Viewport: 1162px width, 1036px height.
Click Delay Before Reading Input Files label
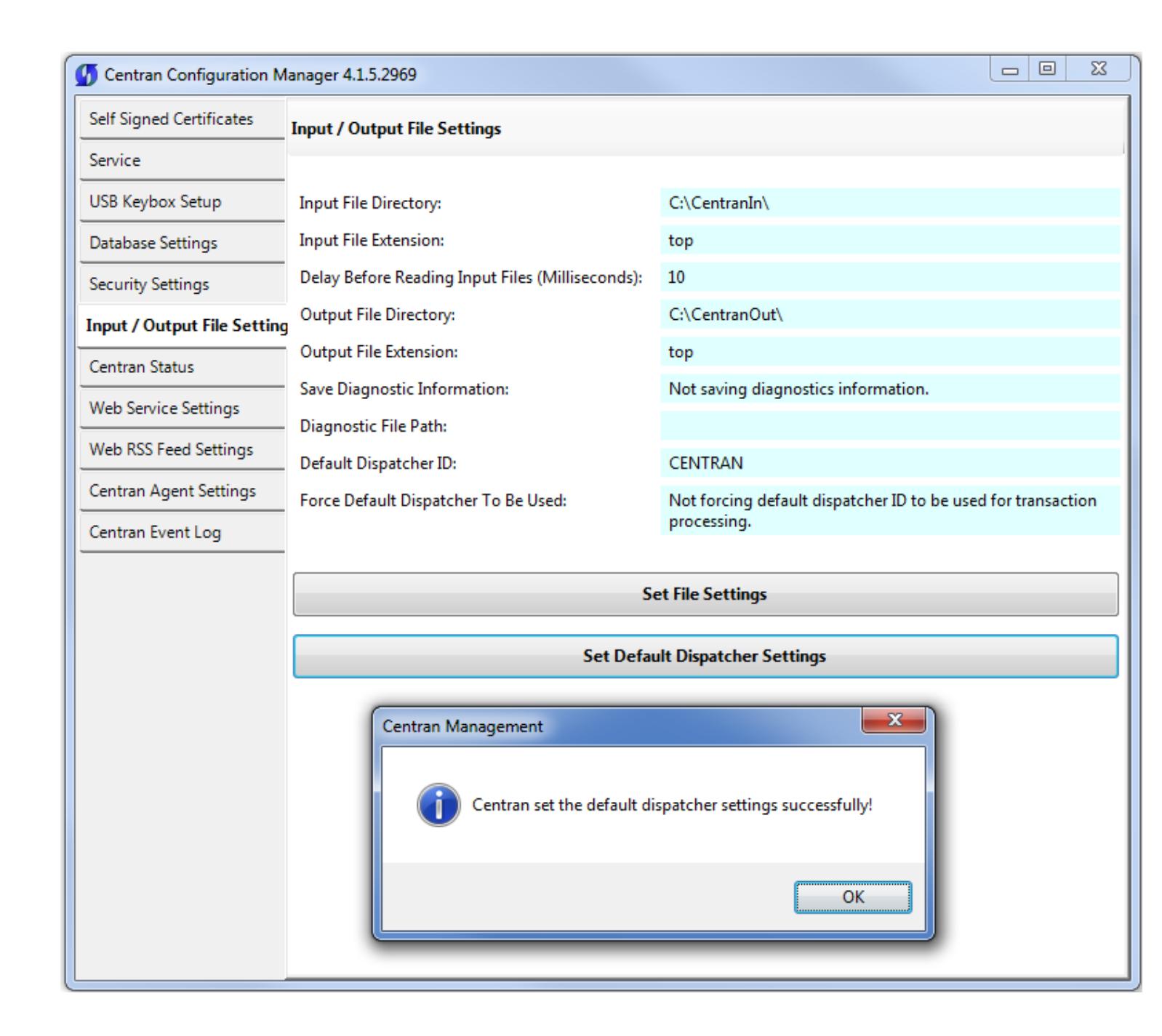471,277
